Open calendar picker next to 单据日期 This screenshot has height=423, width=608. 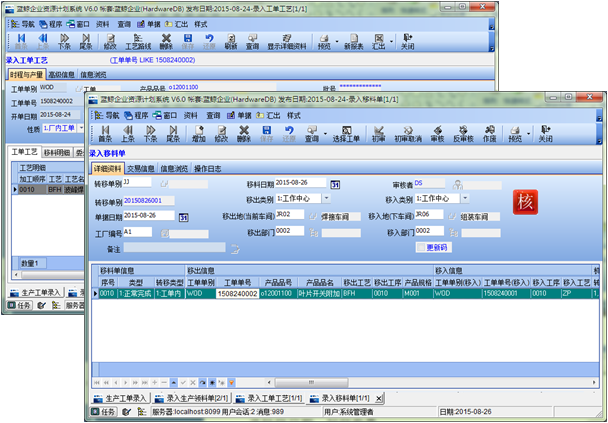183,218
